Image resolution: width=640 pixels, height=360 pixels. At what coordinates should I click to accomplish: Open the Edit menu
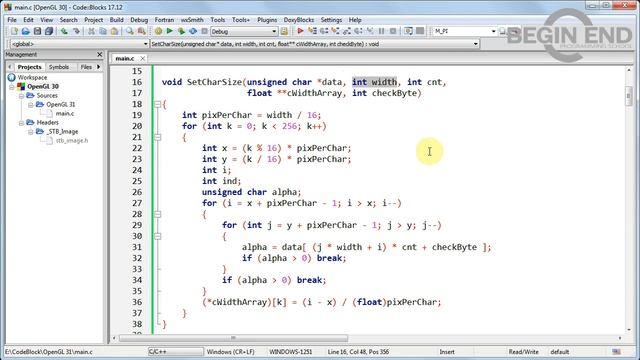point(28,20)
